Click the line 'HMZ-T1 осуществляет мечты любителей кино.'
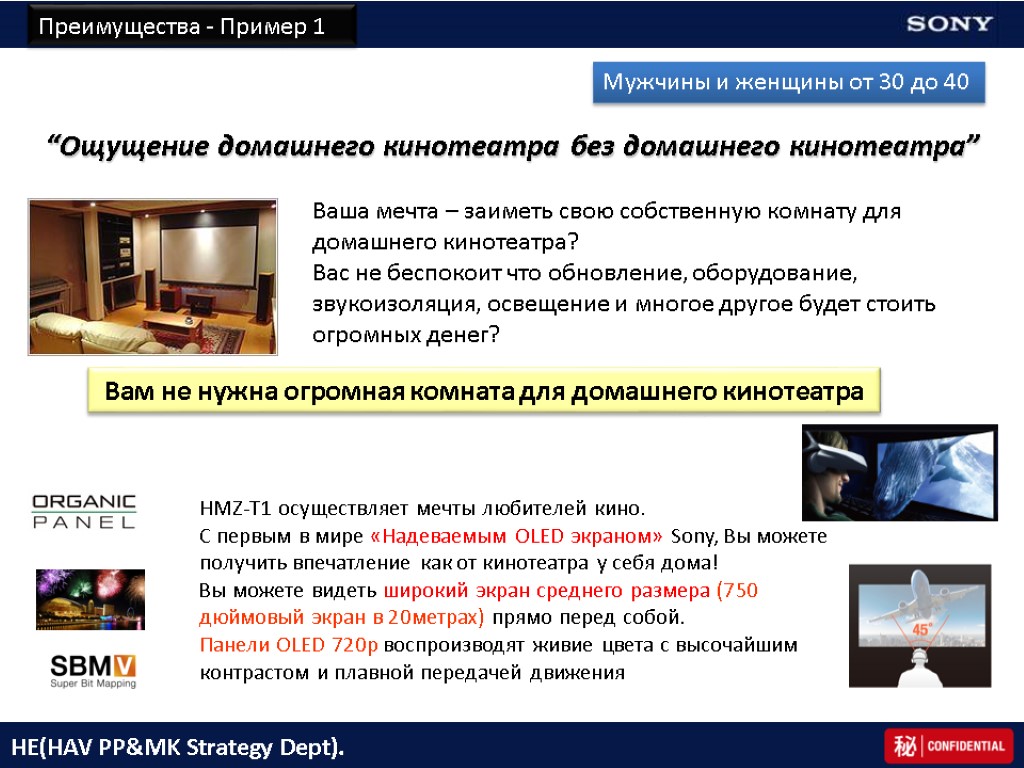 coord(422,508)
